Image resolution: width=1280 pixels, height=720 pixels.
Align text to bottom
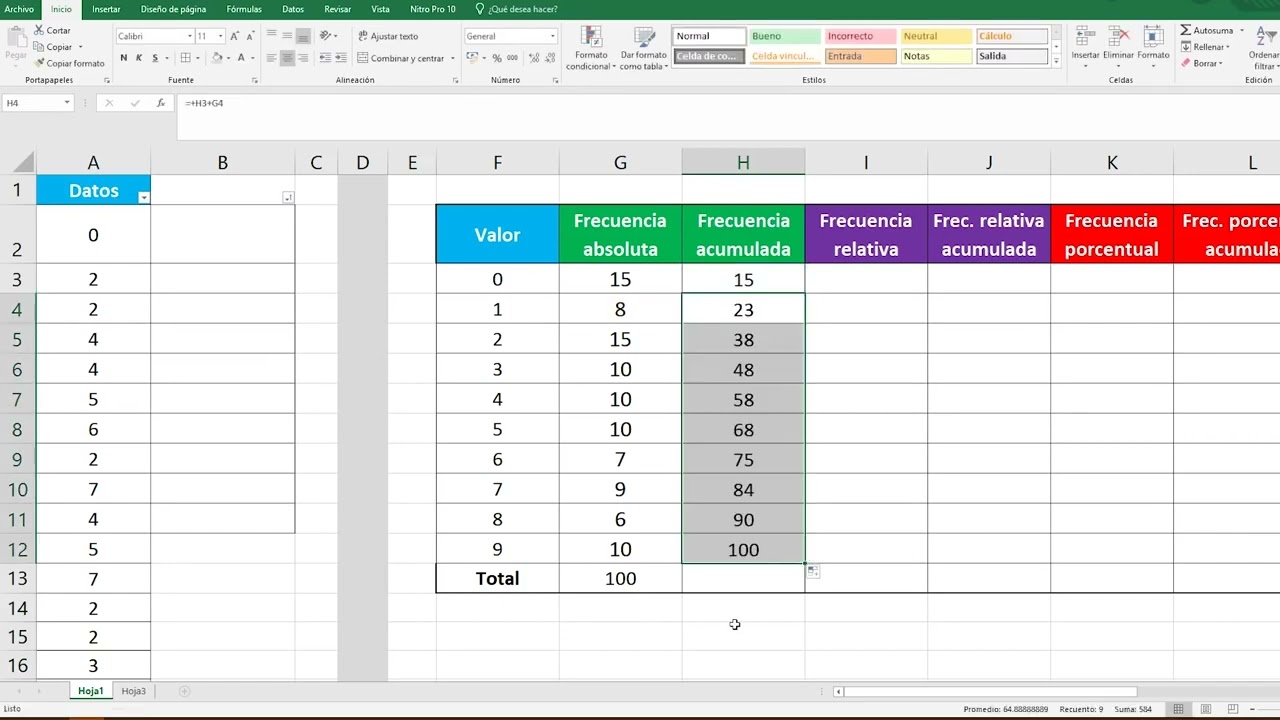click(303, 36)
